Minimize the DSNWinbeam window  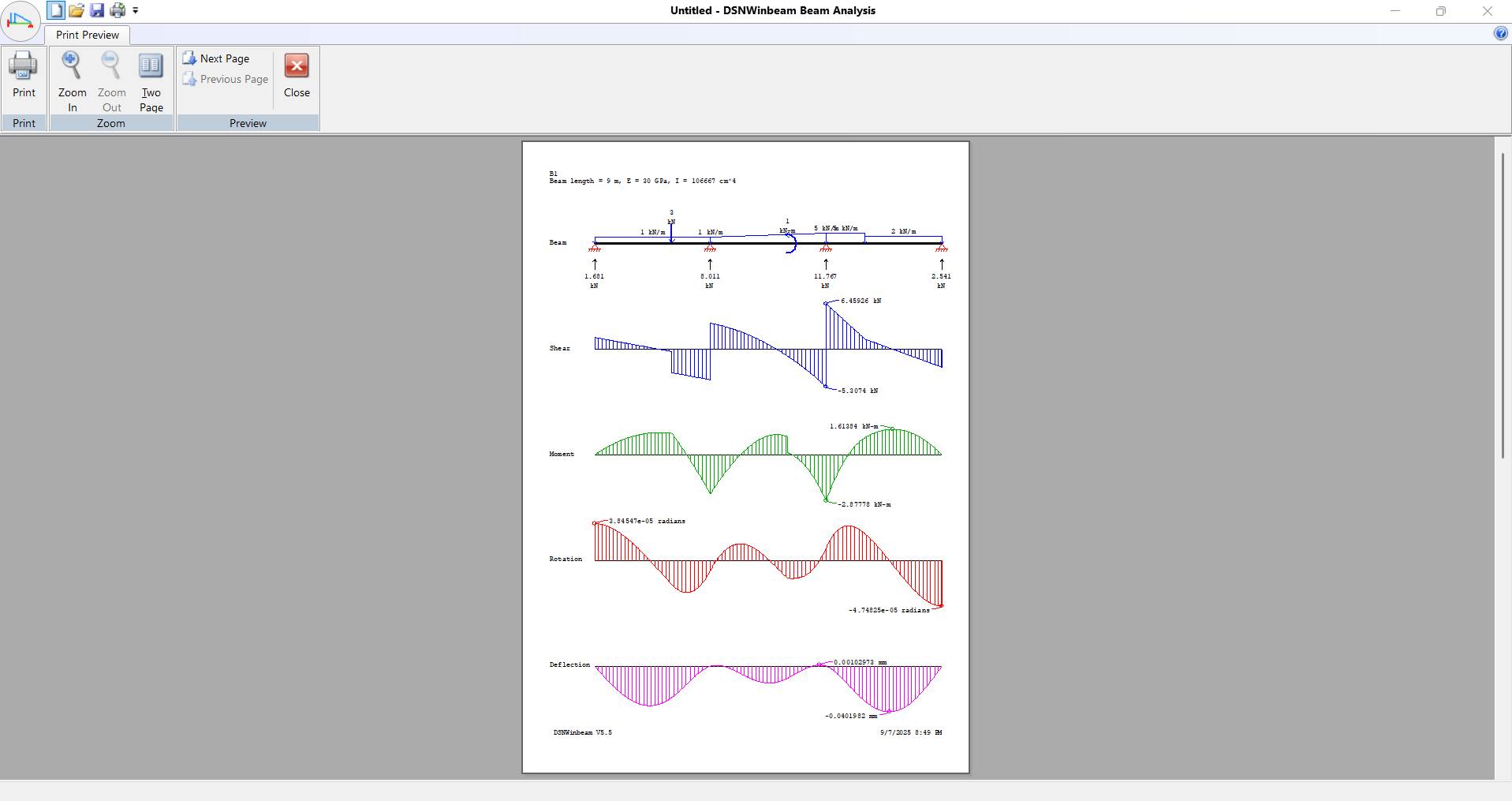pos(1395,11)
